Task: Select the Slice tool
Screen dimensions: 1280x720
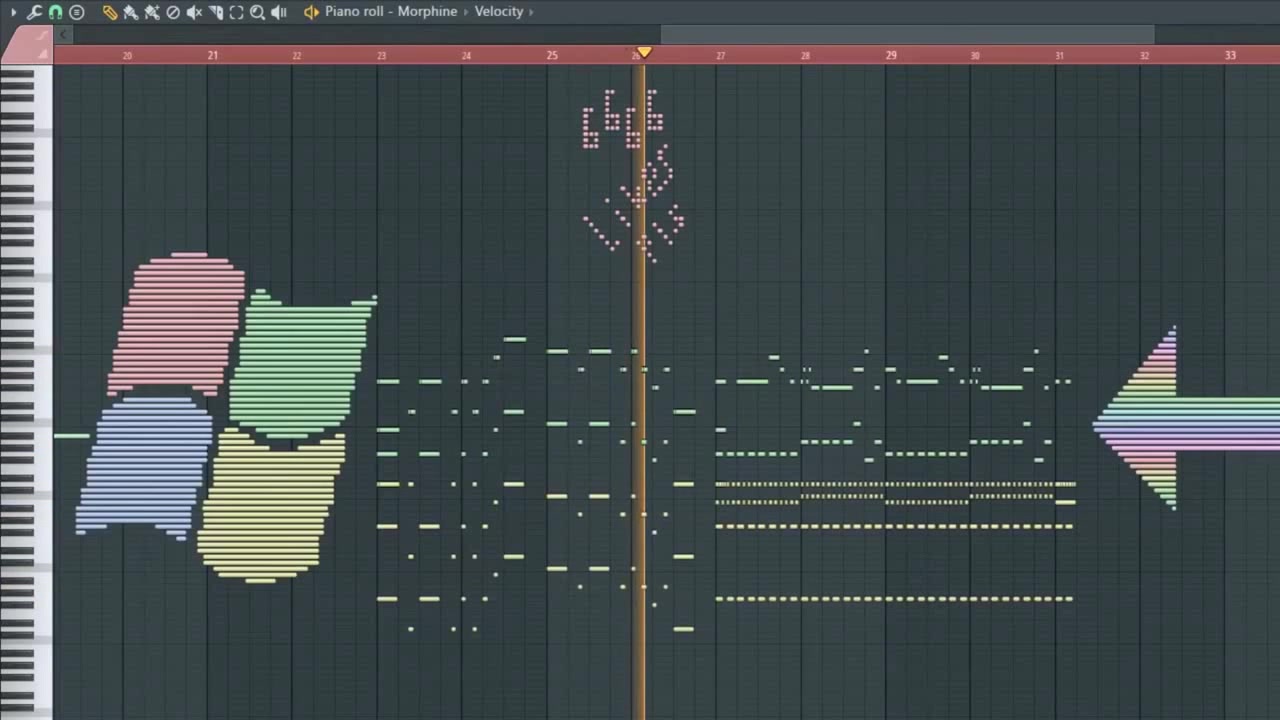Action: coord(217,11)
